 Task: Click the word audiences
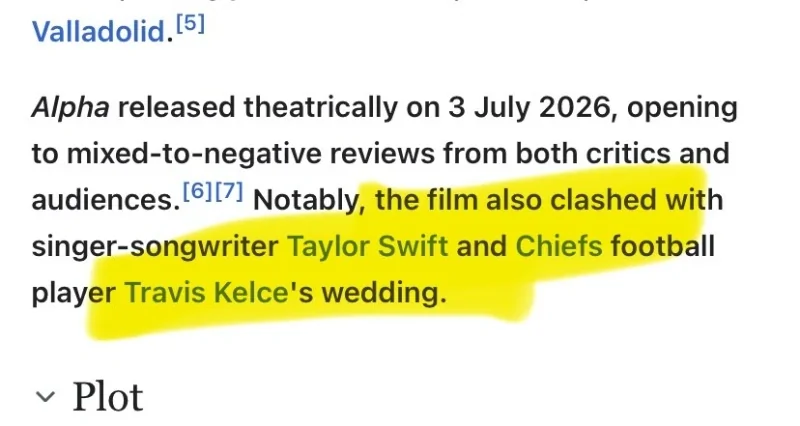tap(103, 199)
